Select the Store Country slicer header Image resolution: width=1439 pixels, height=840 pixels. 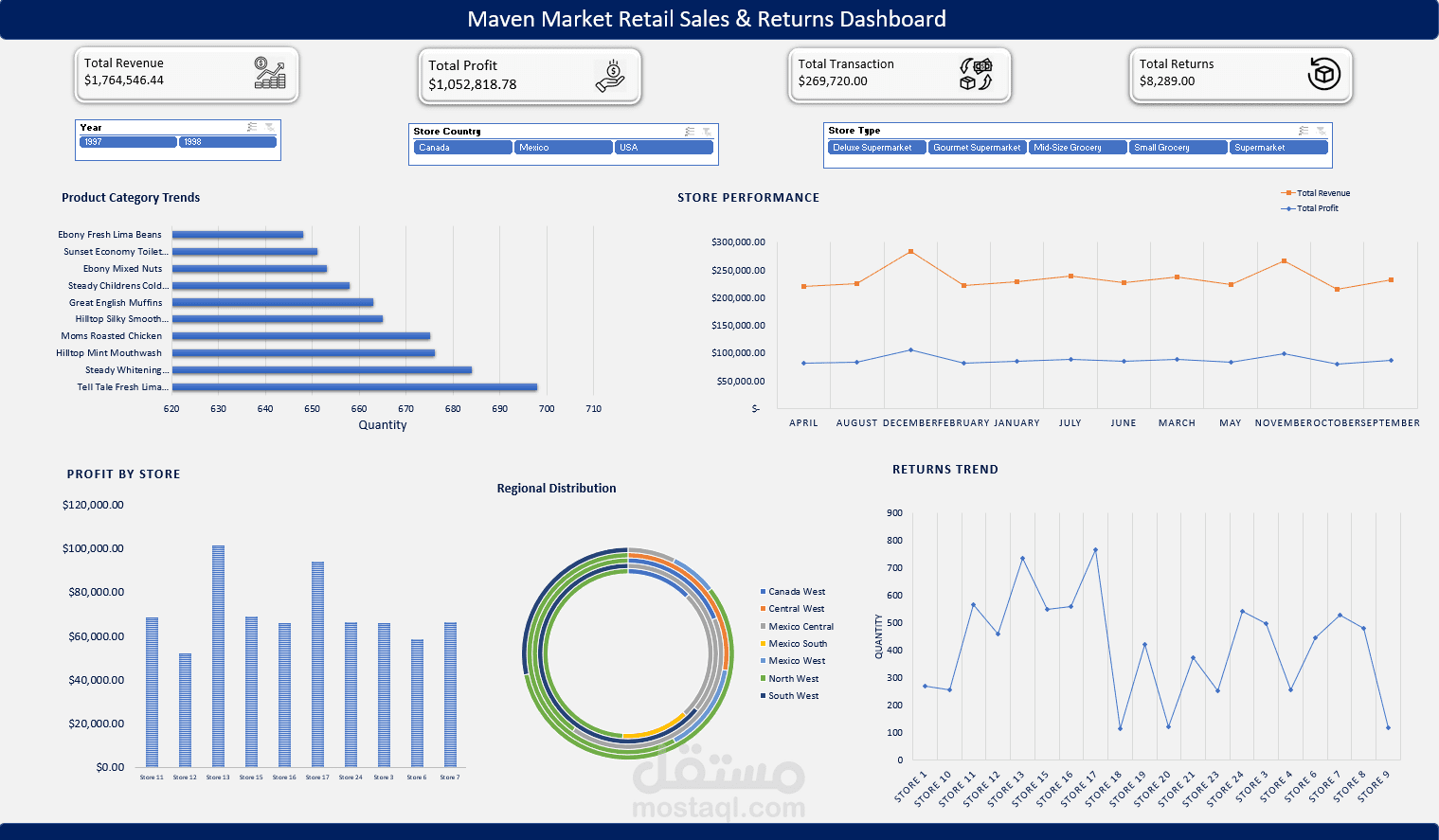tap(447, 132)
